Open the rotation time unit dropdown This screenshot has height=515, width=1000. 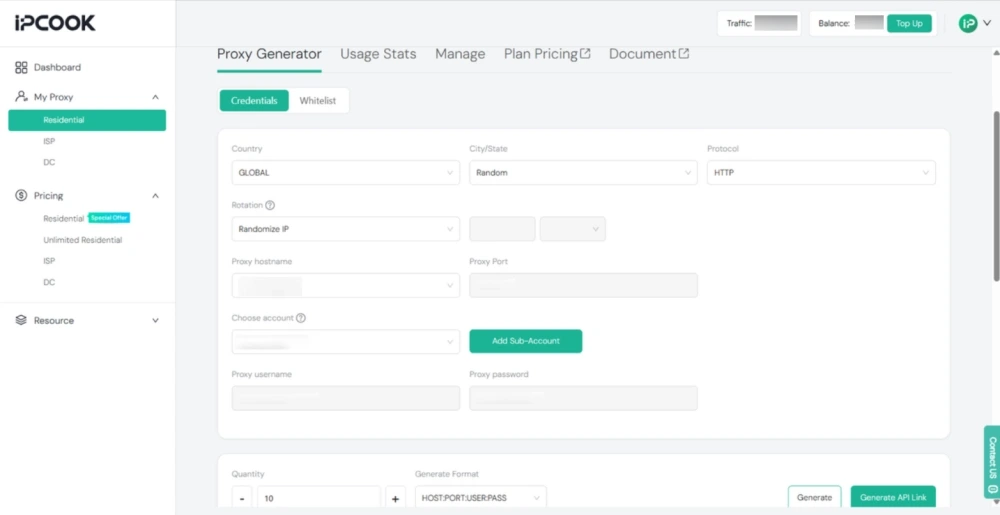[573, 229]
